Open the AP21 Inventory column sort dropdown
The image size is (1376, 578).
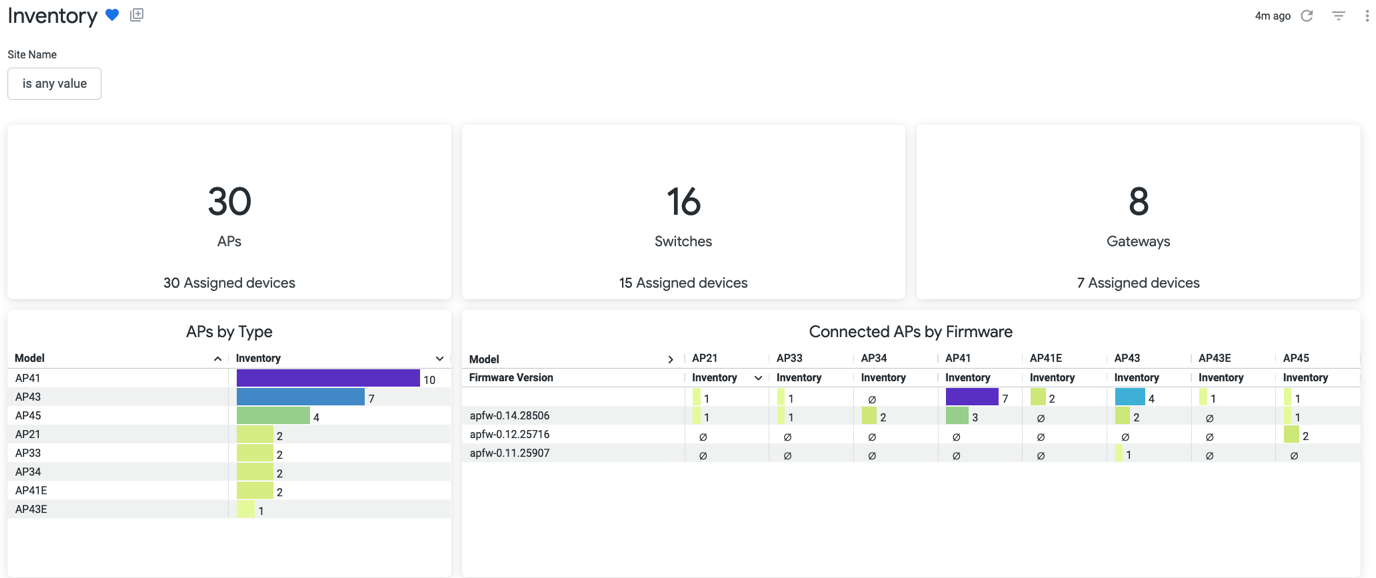tap(758, 378)
